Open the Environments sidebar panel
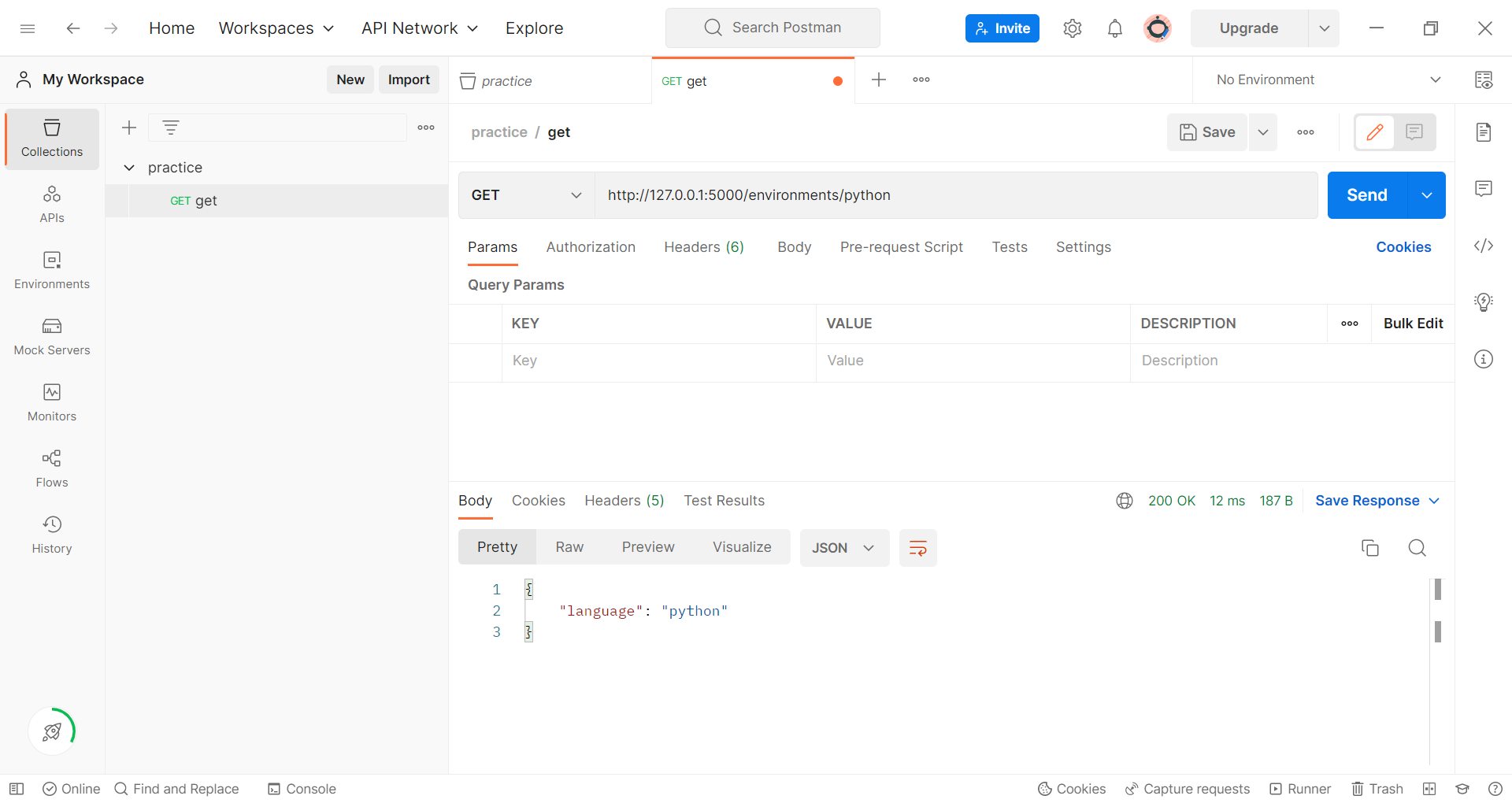 coord(52,271)
